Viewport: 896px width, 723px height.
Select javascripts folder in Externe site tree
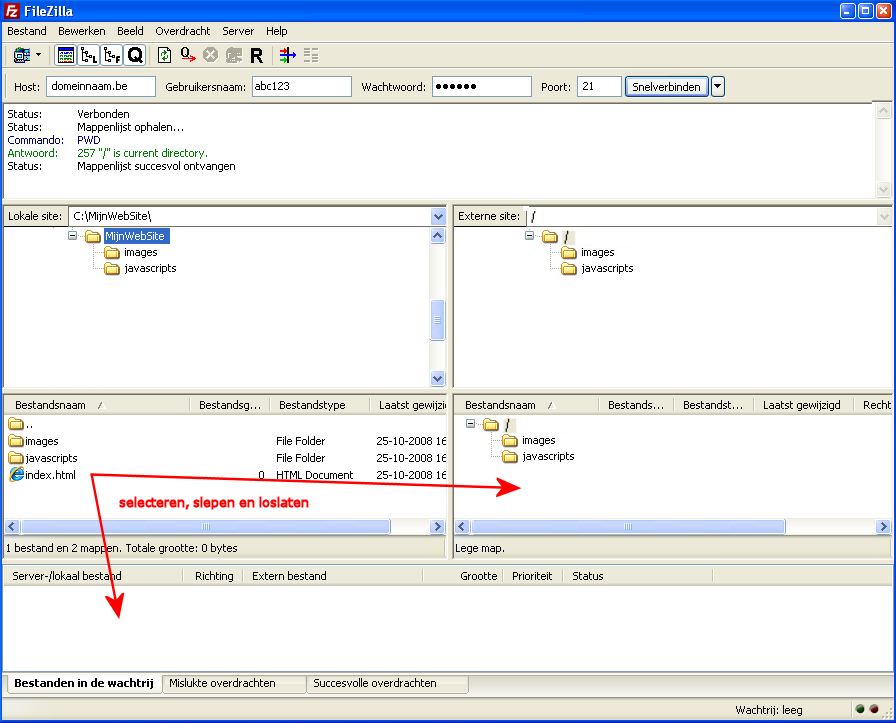coord(607,268)
